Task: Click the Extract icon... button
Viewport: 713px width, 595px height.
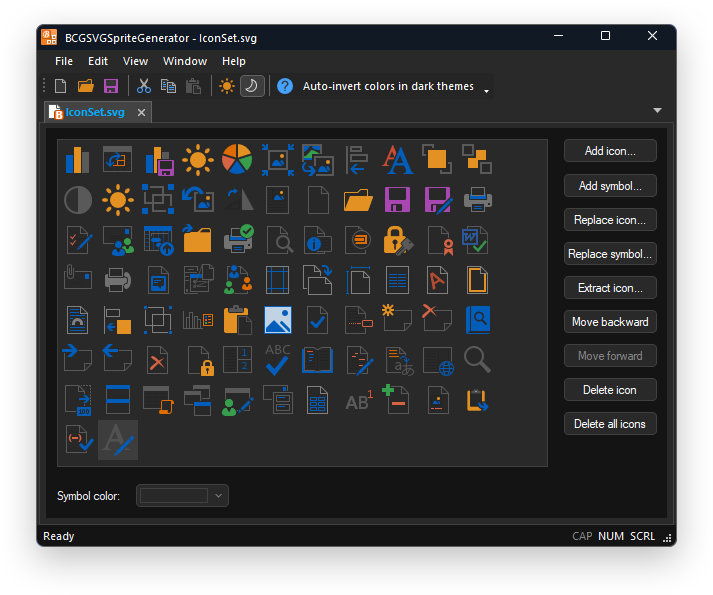Action: tap(610, 288)
